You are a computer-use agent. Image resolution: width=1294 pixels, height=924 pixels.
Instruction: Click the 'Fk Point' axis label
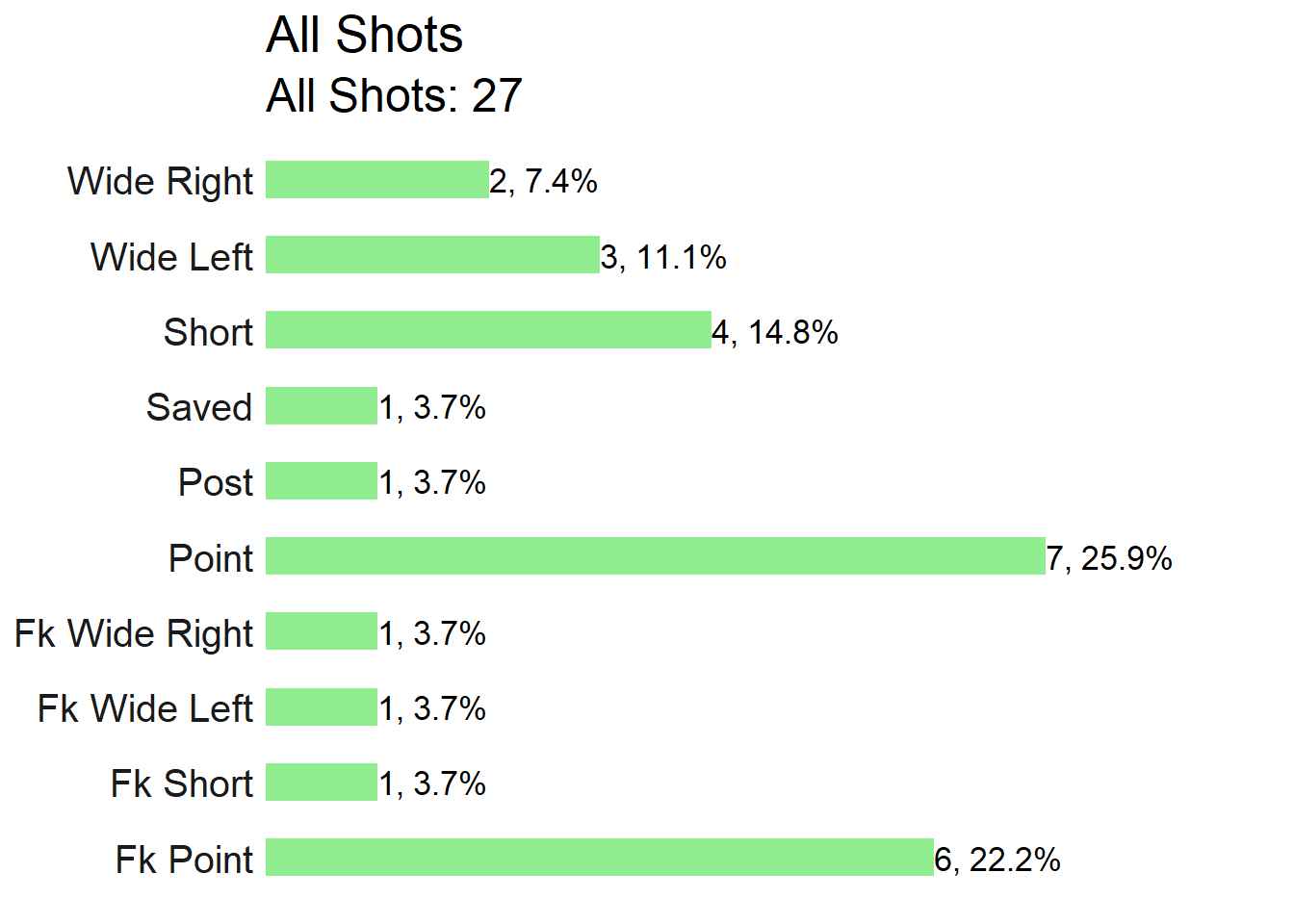point(184,860)
